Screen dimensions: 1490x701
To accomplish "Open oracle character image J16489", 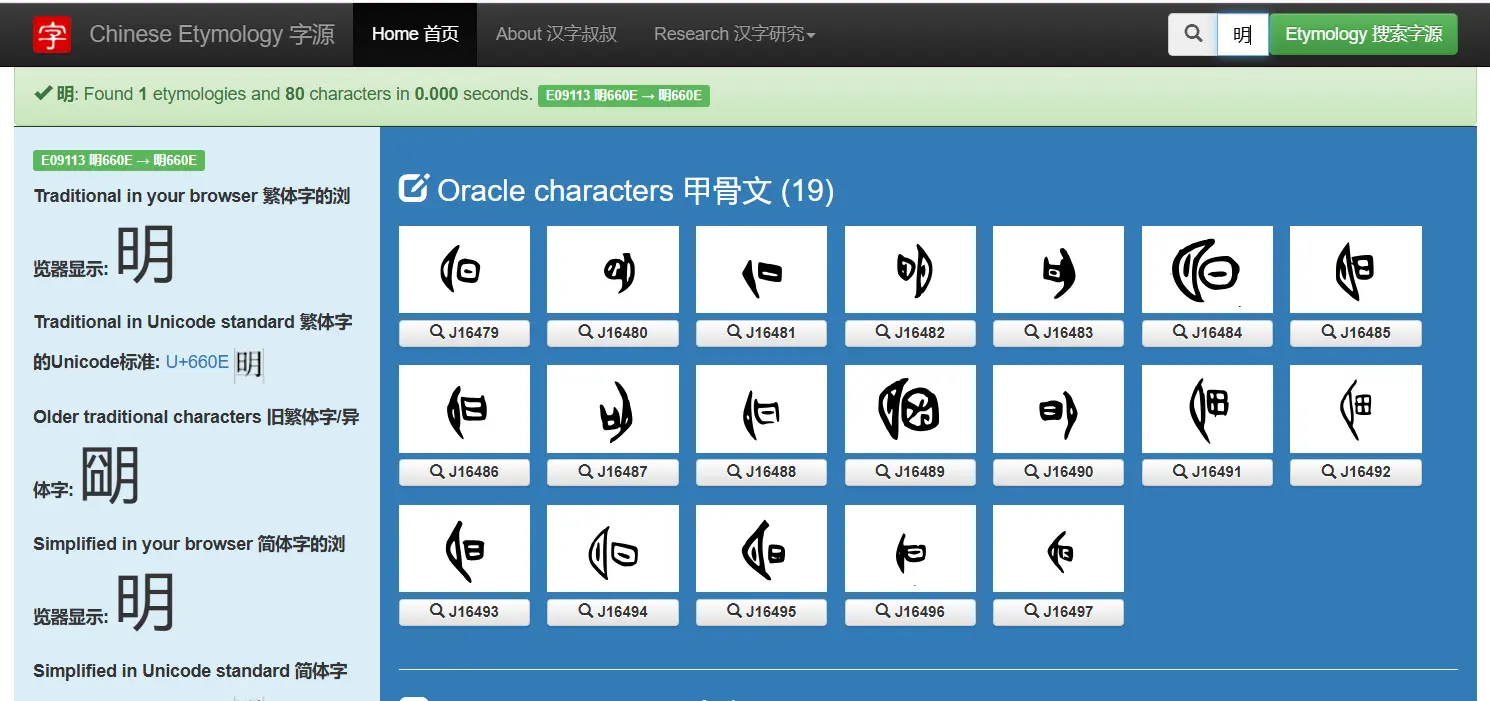I will point(910,408).
